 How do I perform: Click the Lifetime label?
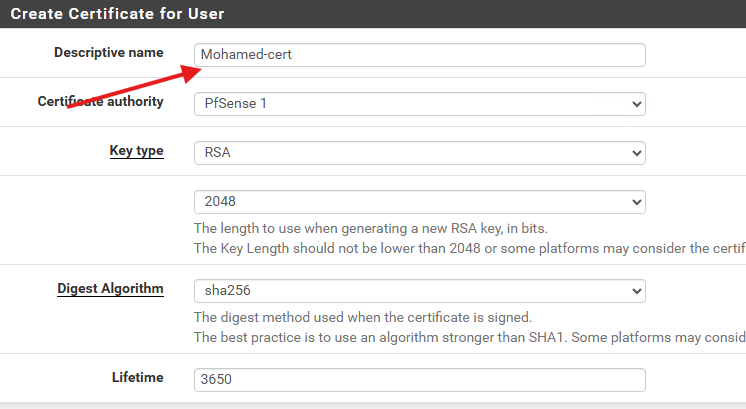click(x=137, y=377)
